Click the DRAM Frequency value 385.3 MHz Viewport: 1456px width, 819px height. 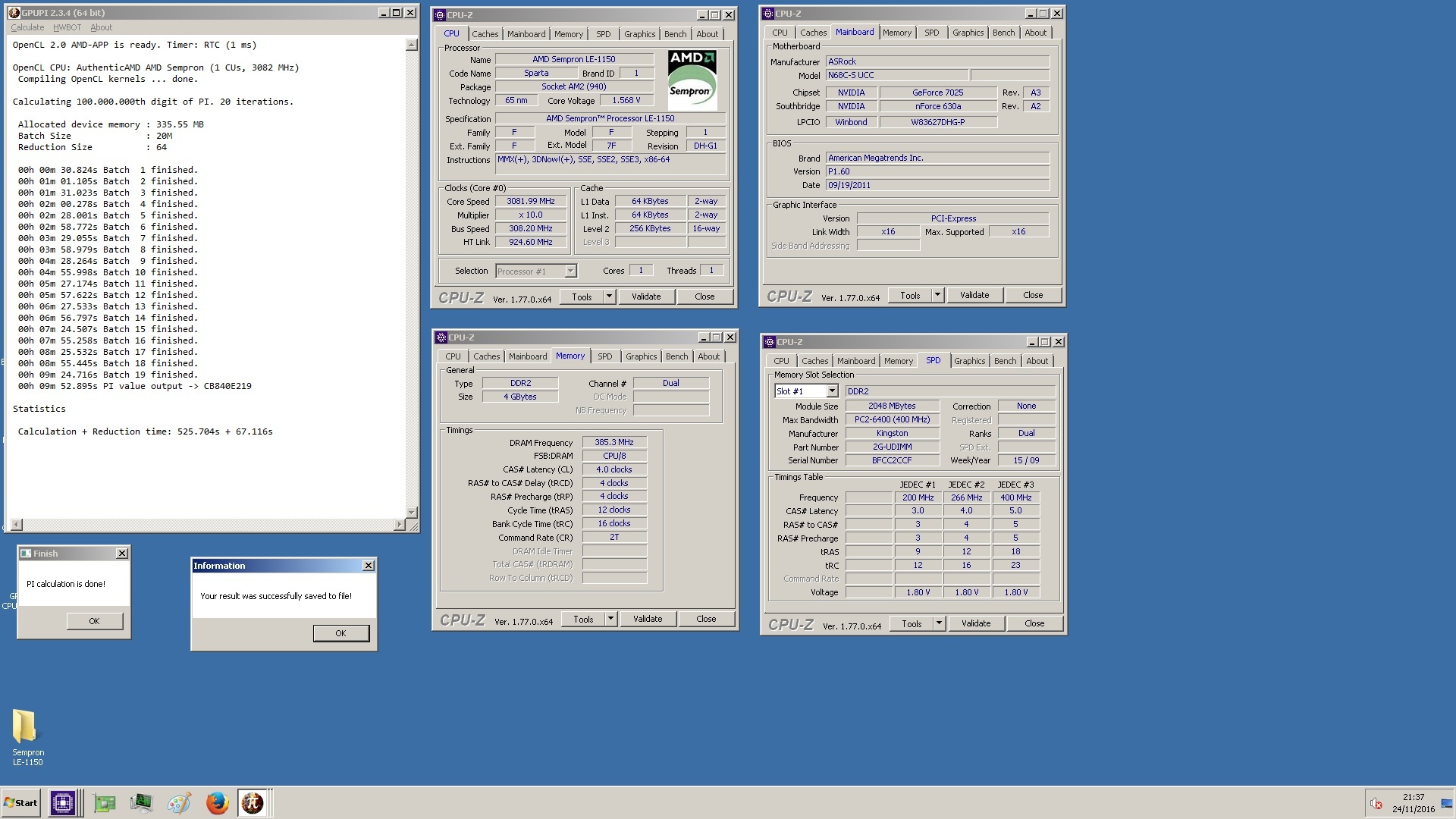[x=614, y=442]
